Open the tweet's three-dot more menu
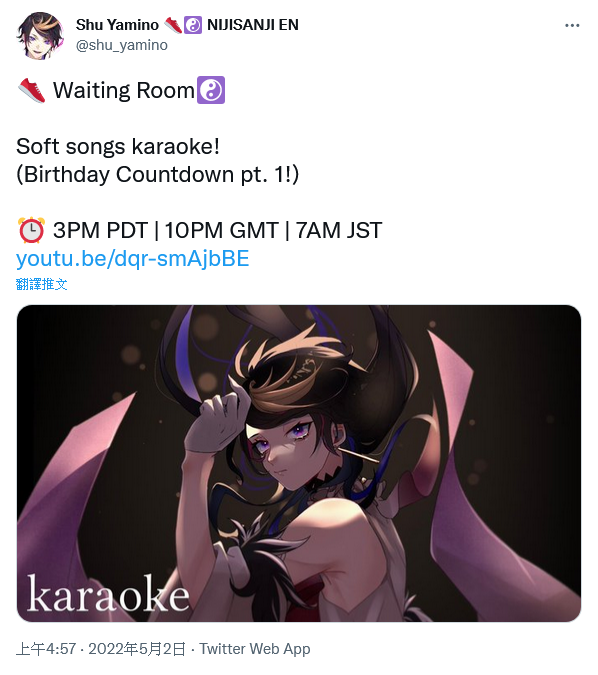This screenshot has height=675, width=598. [x=572, y=26]
